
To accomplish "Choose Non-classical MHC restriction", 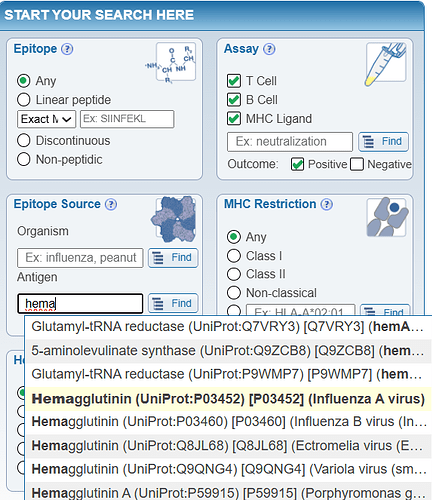I will (x=234, y=293).
